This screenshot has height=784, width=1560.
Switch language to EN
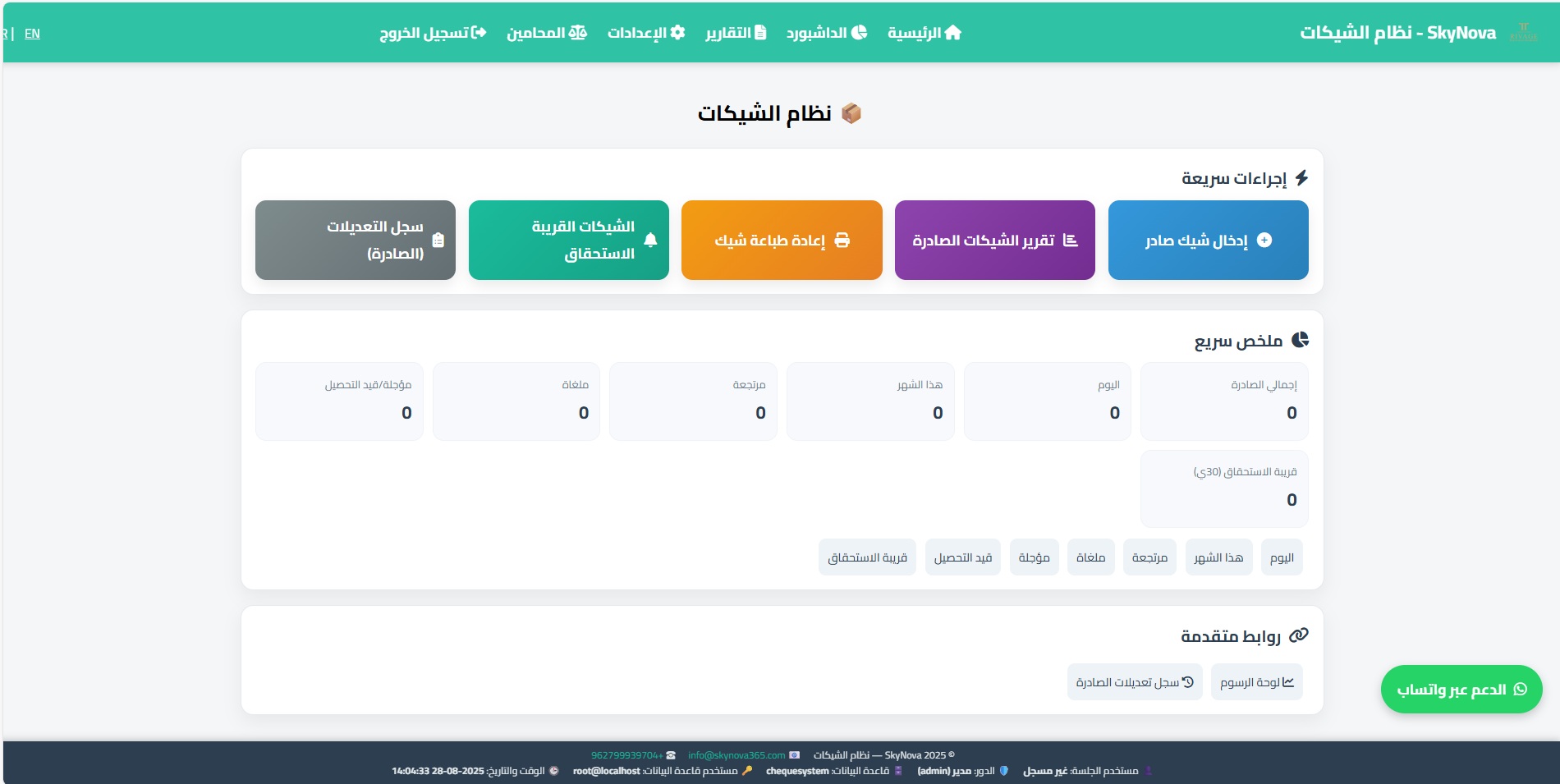coord(32,34)
